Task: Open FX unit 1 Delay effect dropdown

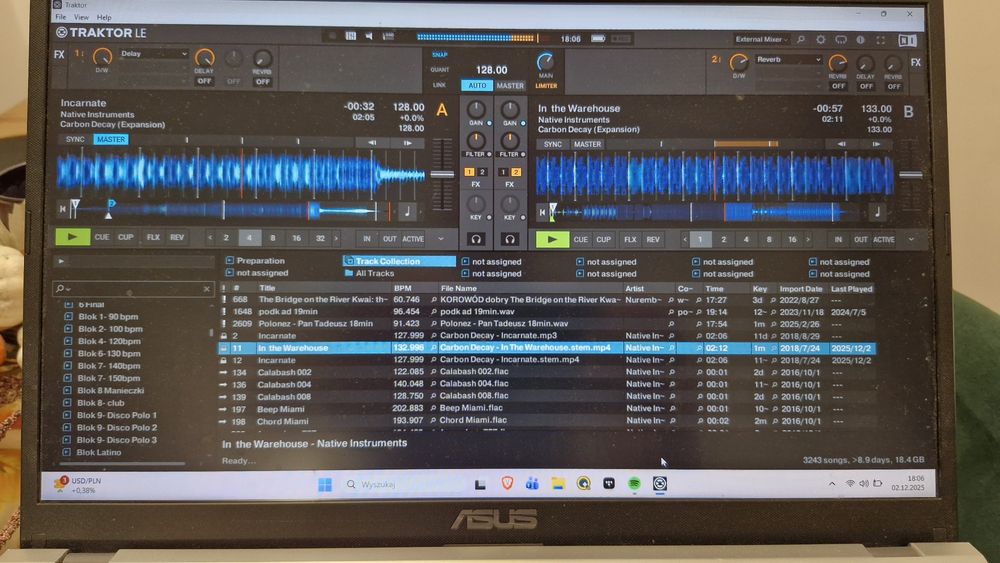Action: click(154, 54)
